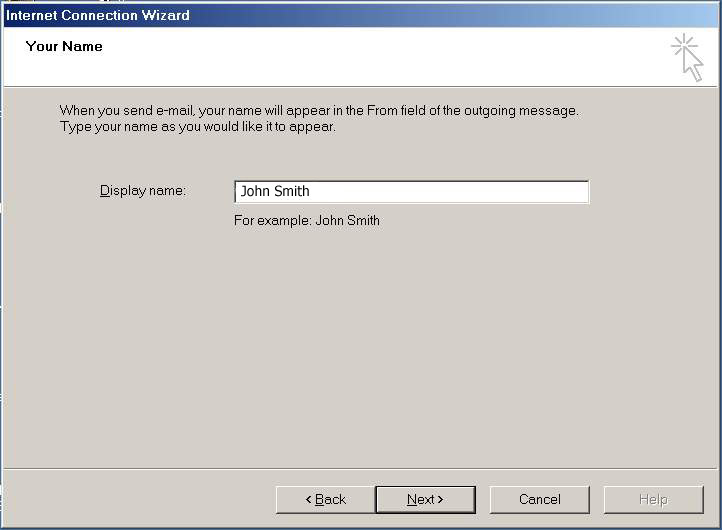This screenshot has width=722, height=530.
Task: Cancel the Internet Connection Wizard
Action: (x=539, y=499)
